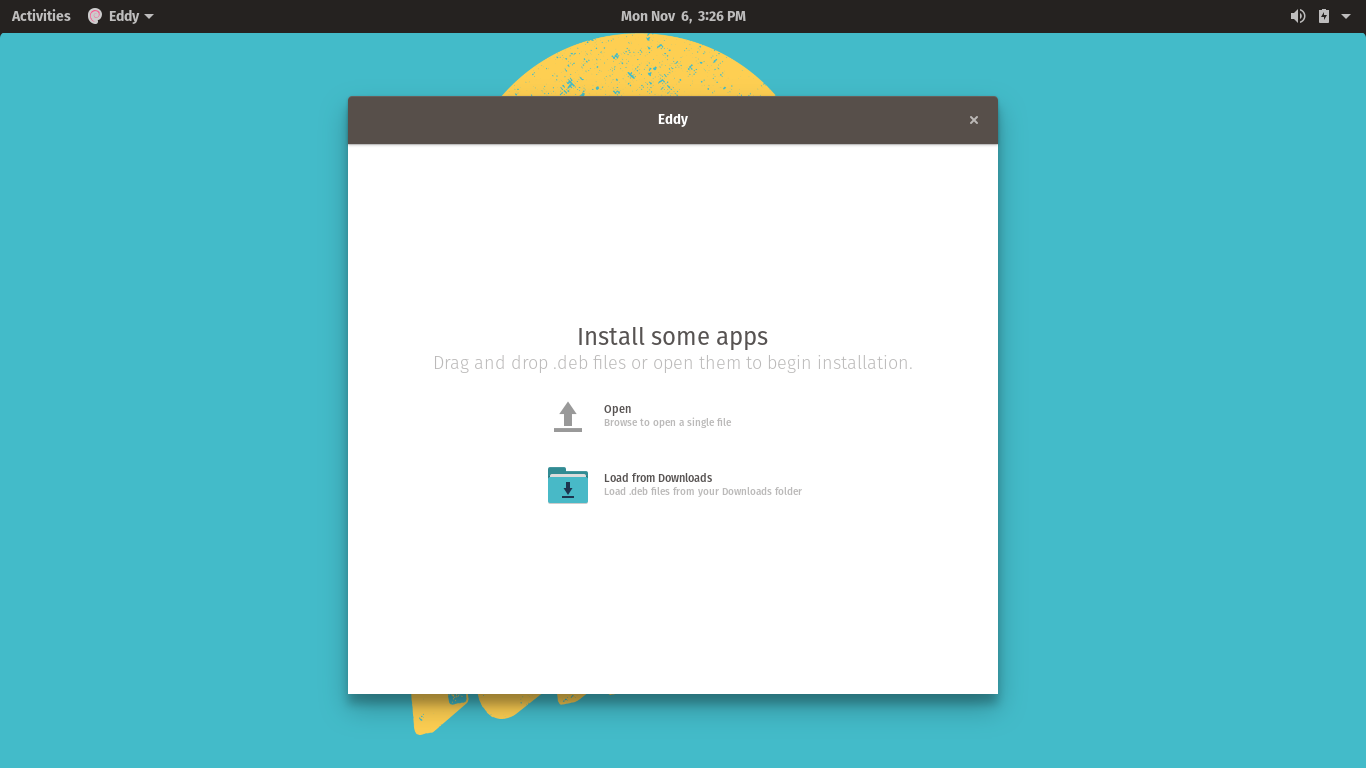Viewport: 1366px width, 768px height.
Task: Close the Eddy window
Action: coord(974,120)
